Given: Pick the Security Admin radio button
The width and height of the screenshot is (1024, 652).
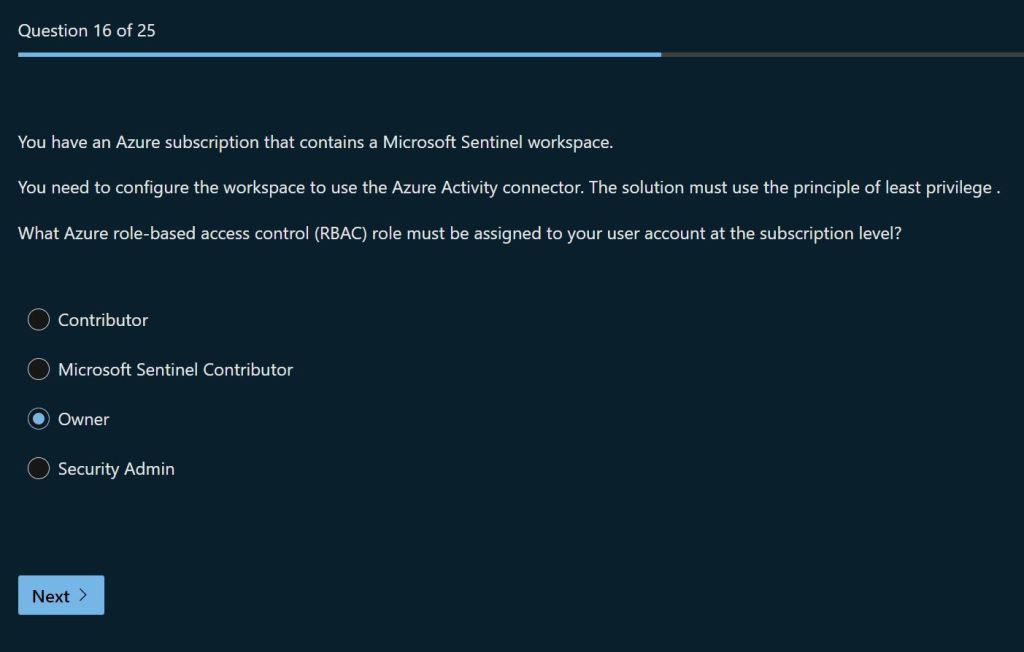Looking at the screenshot, I should click(38, 469).
